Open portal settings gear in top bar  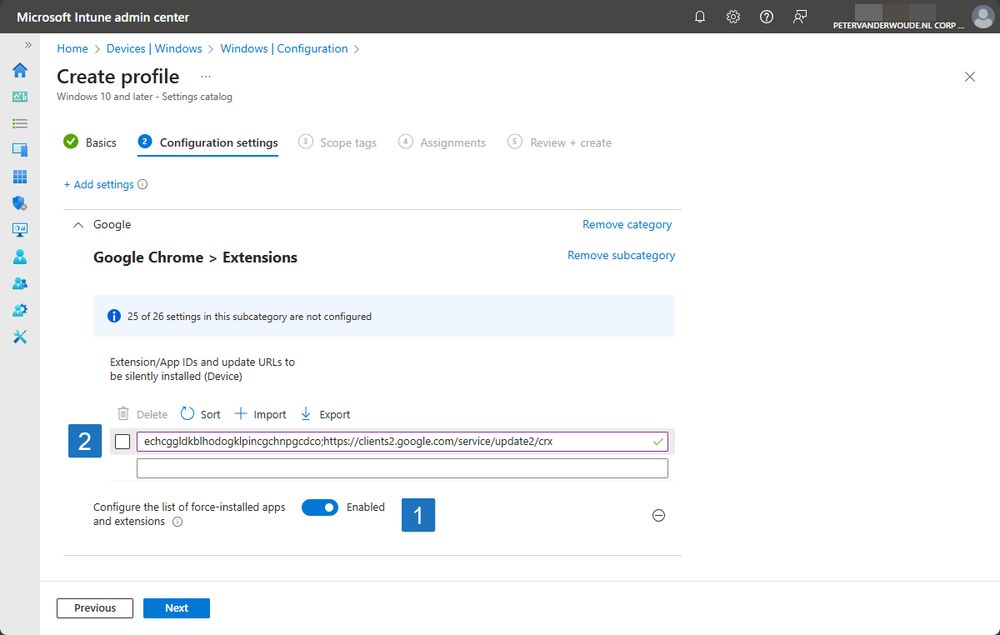(733, 17)
